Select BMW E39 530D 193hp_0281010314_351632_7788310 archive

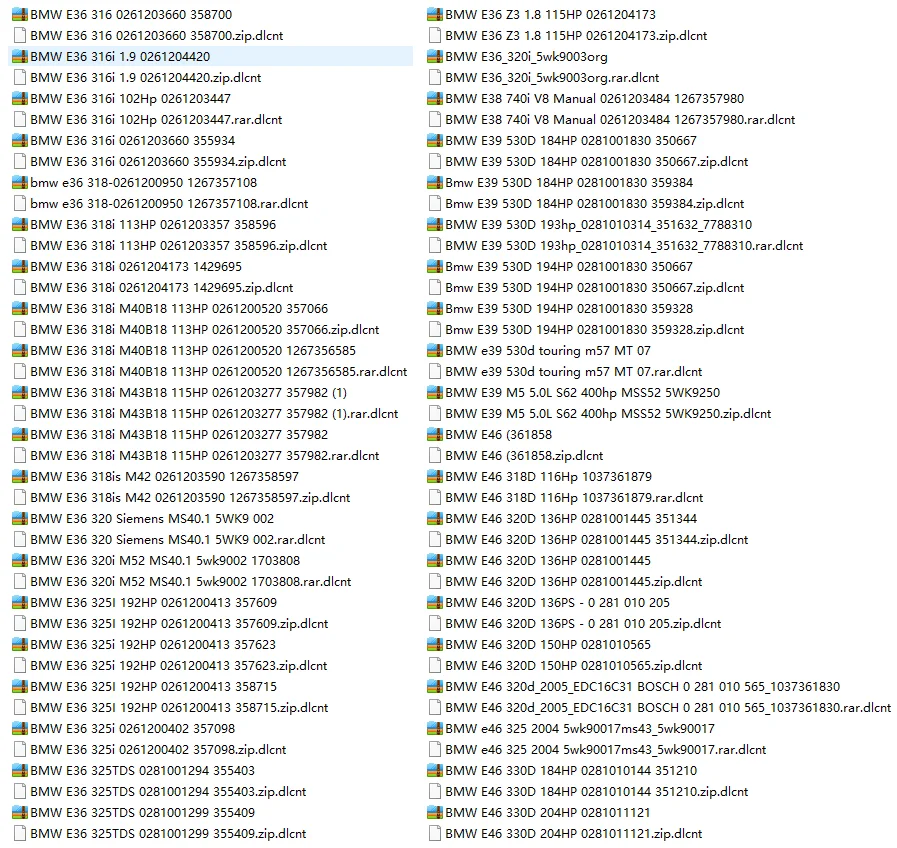[590, 224]
